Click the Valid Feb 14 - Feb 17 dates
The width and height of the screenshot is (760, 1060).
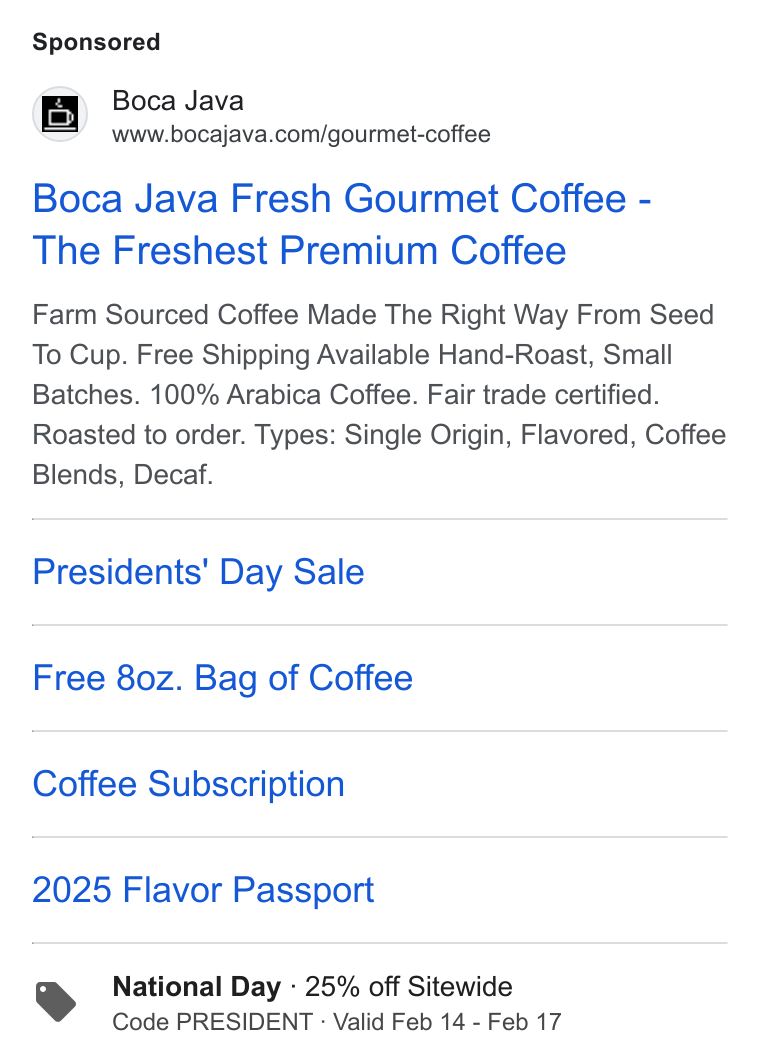click(x=447, y=1022)
